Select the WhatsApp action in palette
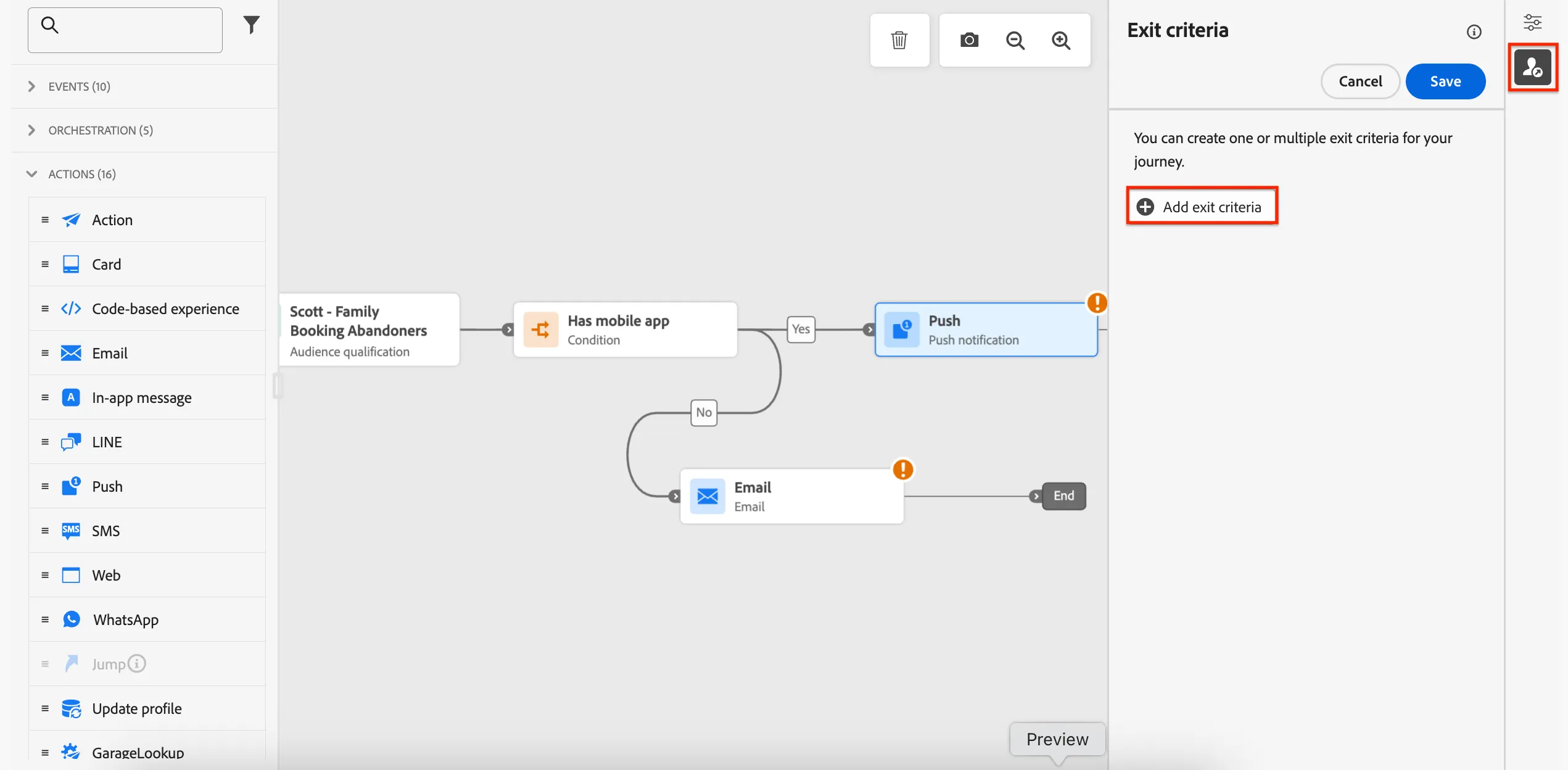Image resolution: width=1568 pixels, height=770 pixels. [147, 619]
